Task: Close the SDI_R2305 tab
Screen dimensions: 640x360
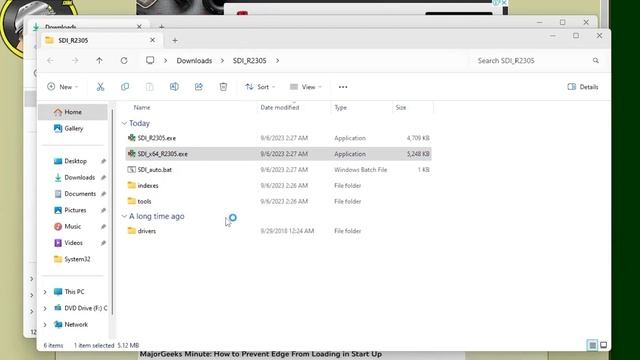Action: pyautogui.click(x=152, y=40)
